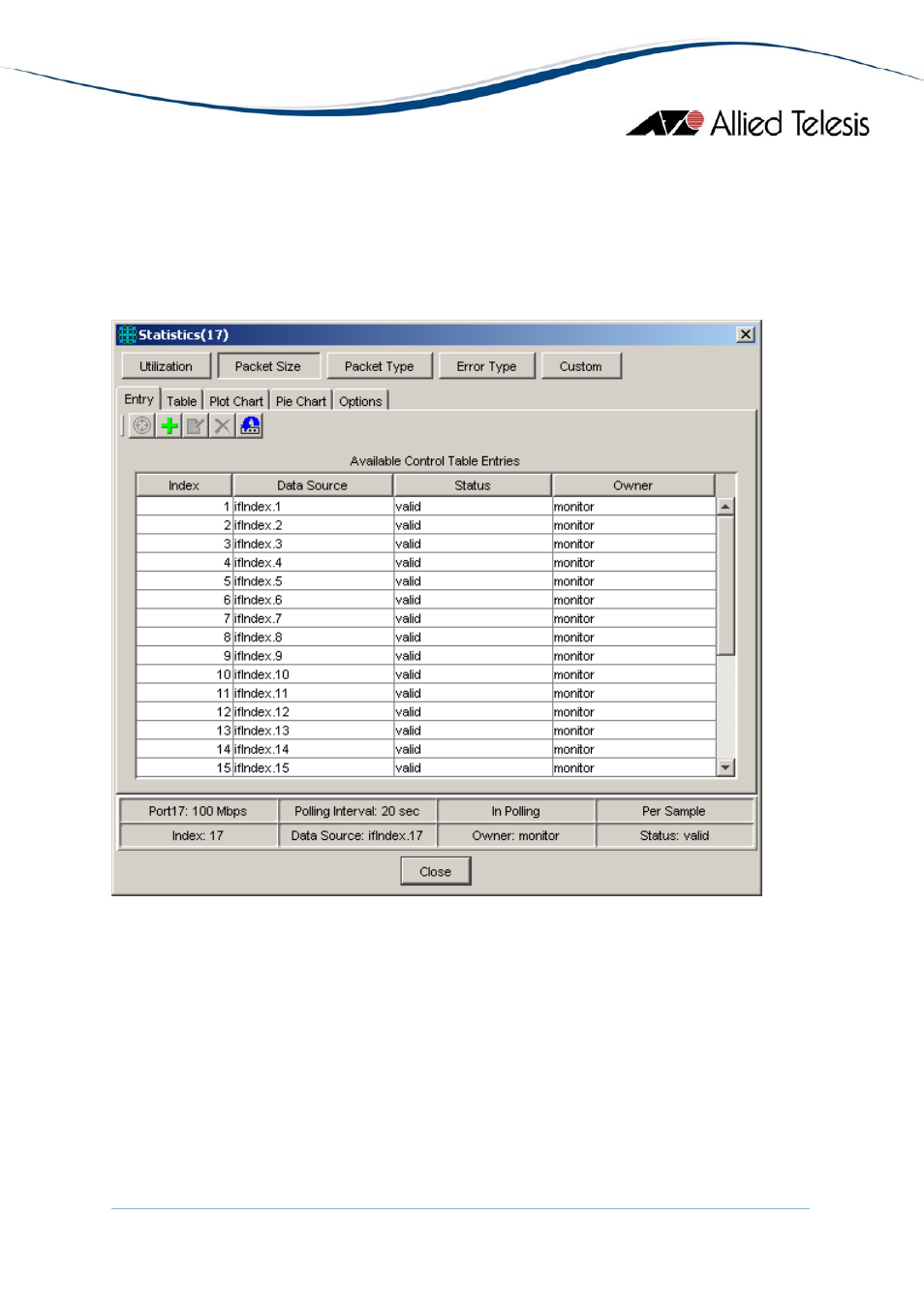Add a new entry with green plus
924x1308 pixels.
coord(169,425)
